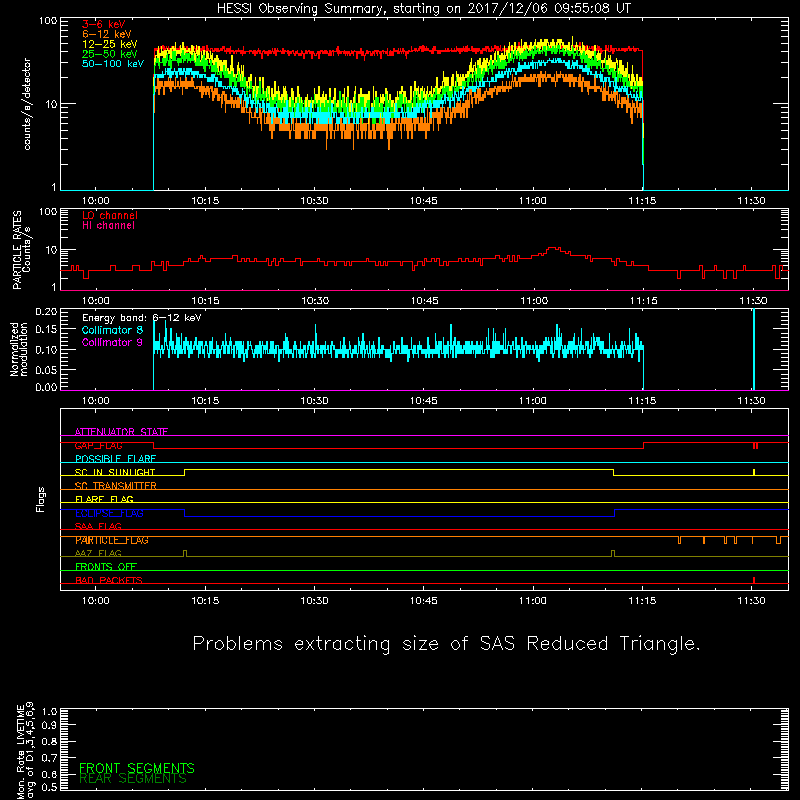Select the Collimator 9 legend entry
Viewport: 800px width, 800px height.
pyautogui.click(x=112, y=342)
